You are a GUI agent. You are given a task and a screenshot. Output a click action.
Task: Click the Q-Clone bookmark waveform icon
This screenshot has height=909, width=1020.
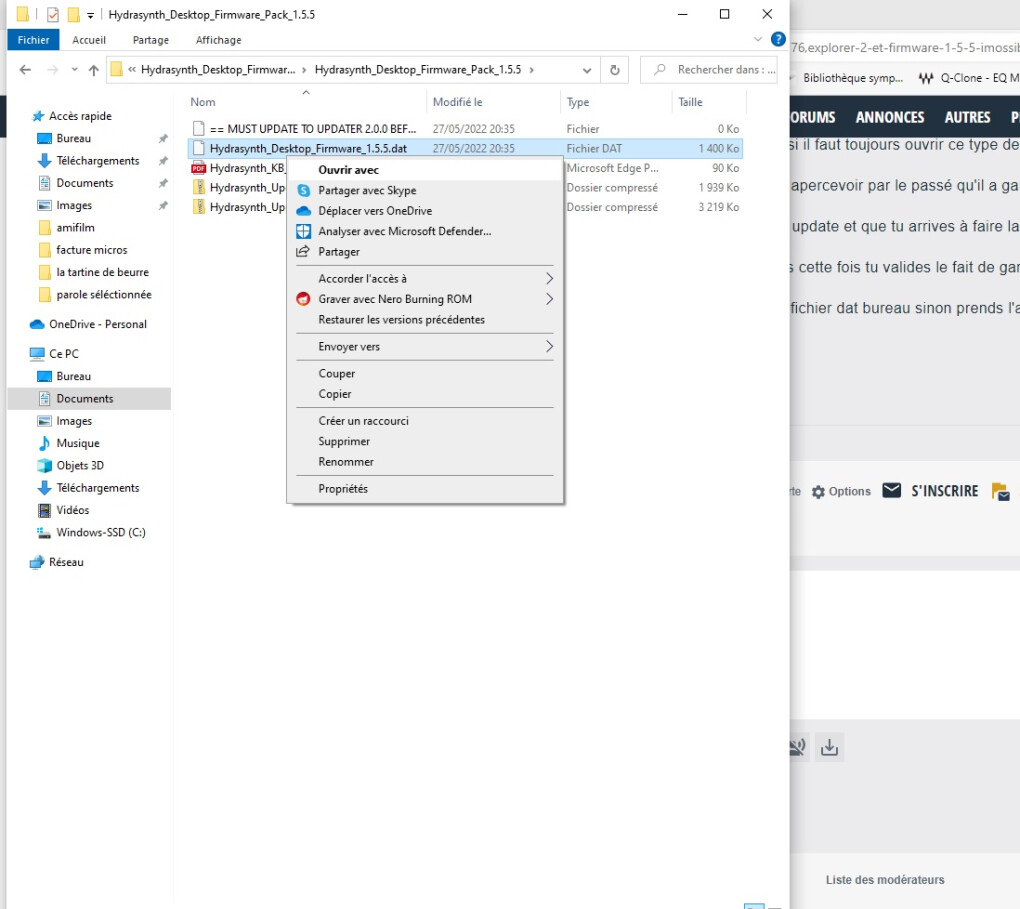click(926, 78)
